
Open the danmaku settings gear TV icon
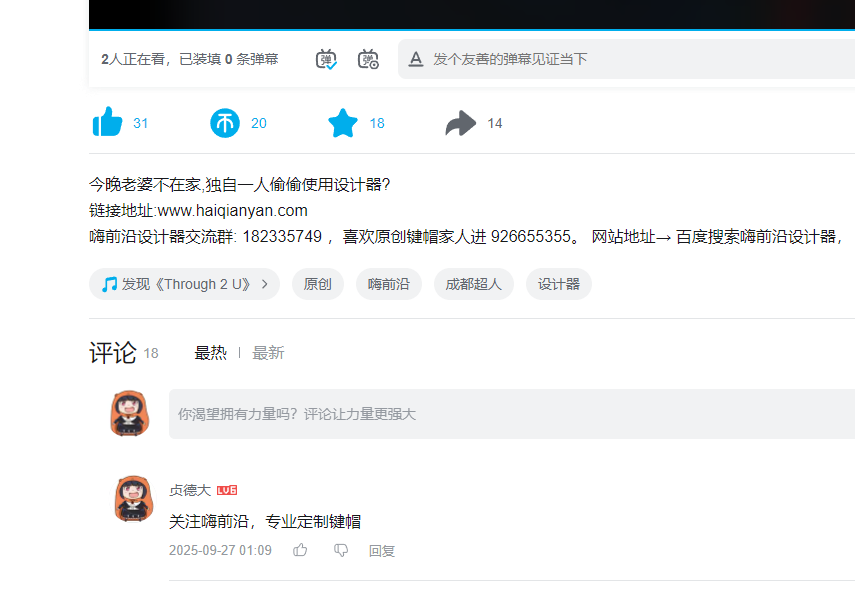click(x=368, y=59)
